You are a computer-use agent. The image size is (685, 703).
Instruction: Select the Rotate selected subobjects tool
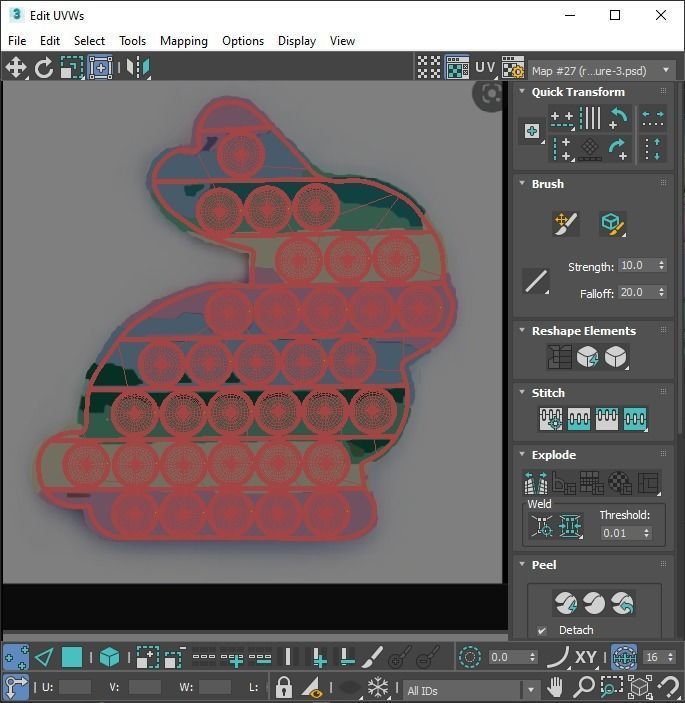[x=43, y=68]
